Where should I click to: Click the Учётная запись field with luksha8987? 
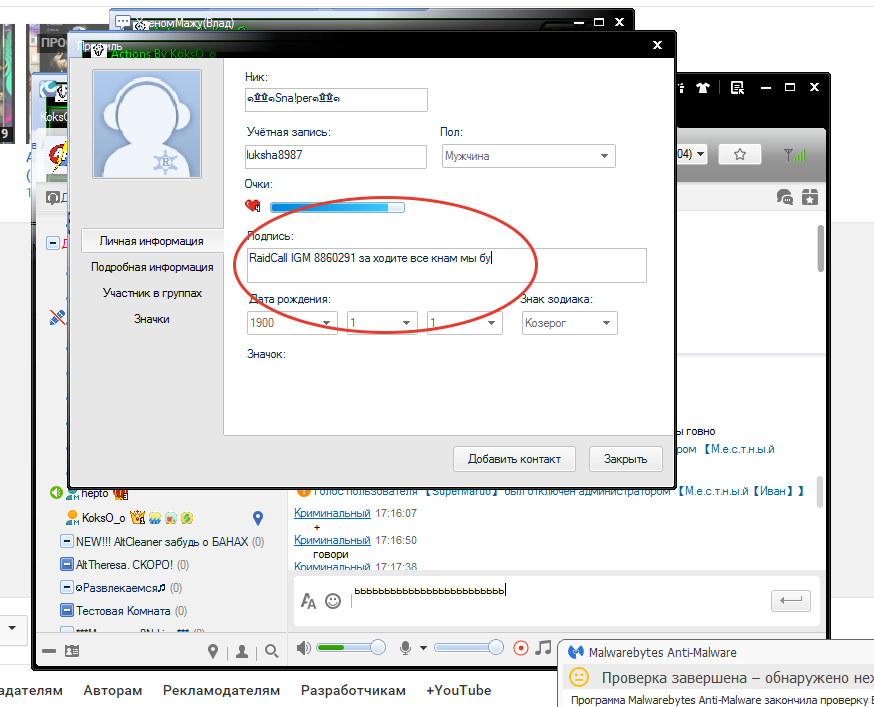[x=336, y=156]
